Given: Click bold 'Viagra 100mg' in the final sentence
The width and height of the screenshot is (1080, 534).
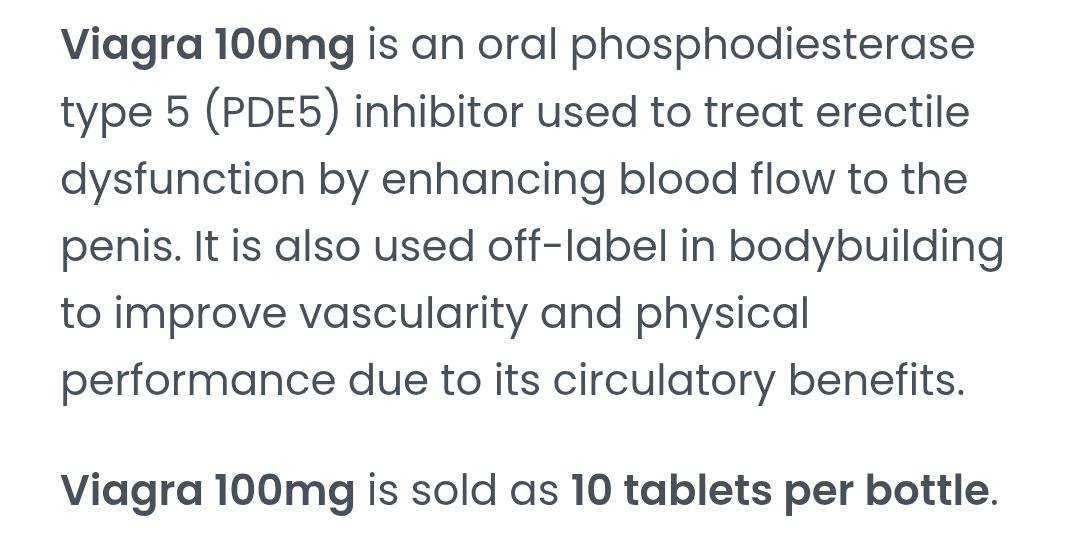Looking at the screenshot, I should 208,490.
